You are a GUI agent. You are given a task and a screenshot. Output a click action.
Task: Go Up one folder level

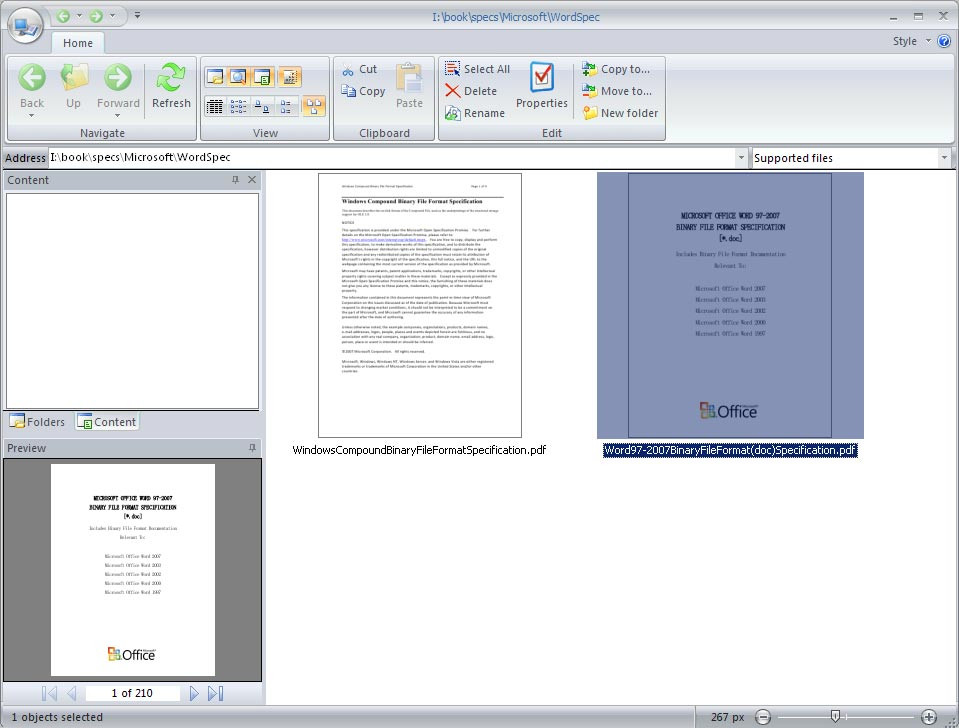point(73,86)
